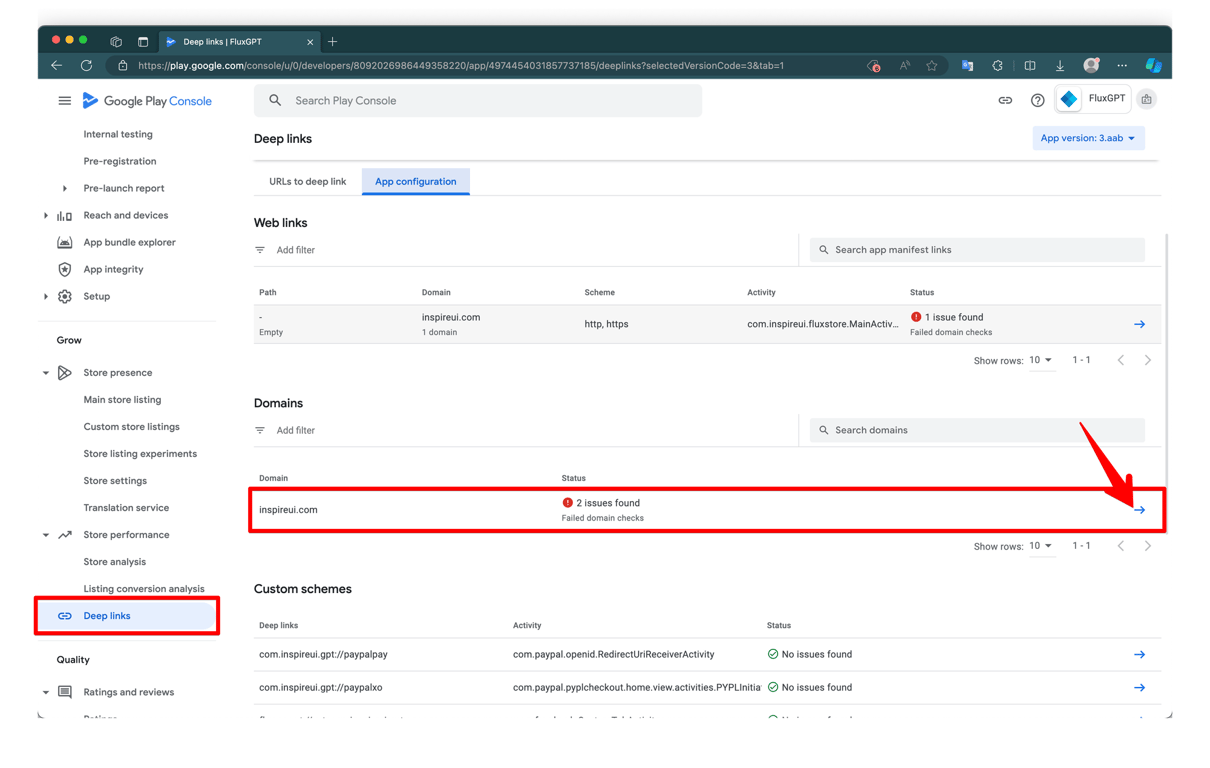The width and height of the screenshot is (1210, 768).
Task: Open the inspireui.com web link row arrow
Action: [x=1139, y=324]
